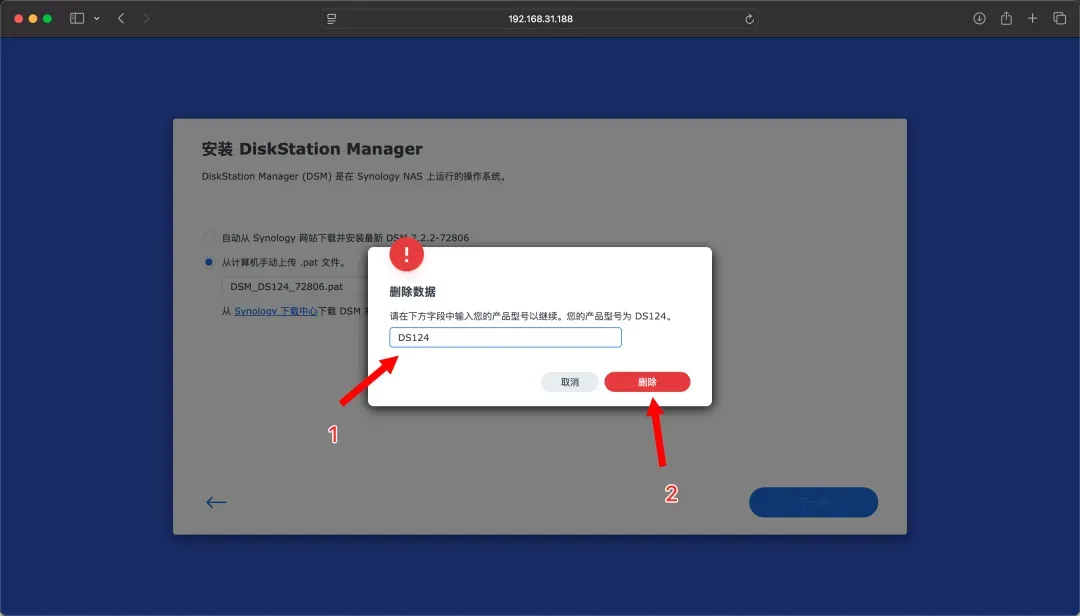Click the yellow minimize window button

pos(33,19)
